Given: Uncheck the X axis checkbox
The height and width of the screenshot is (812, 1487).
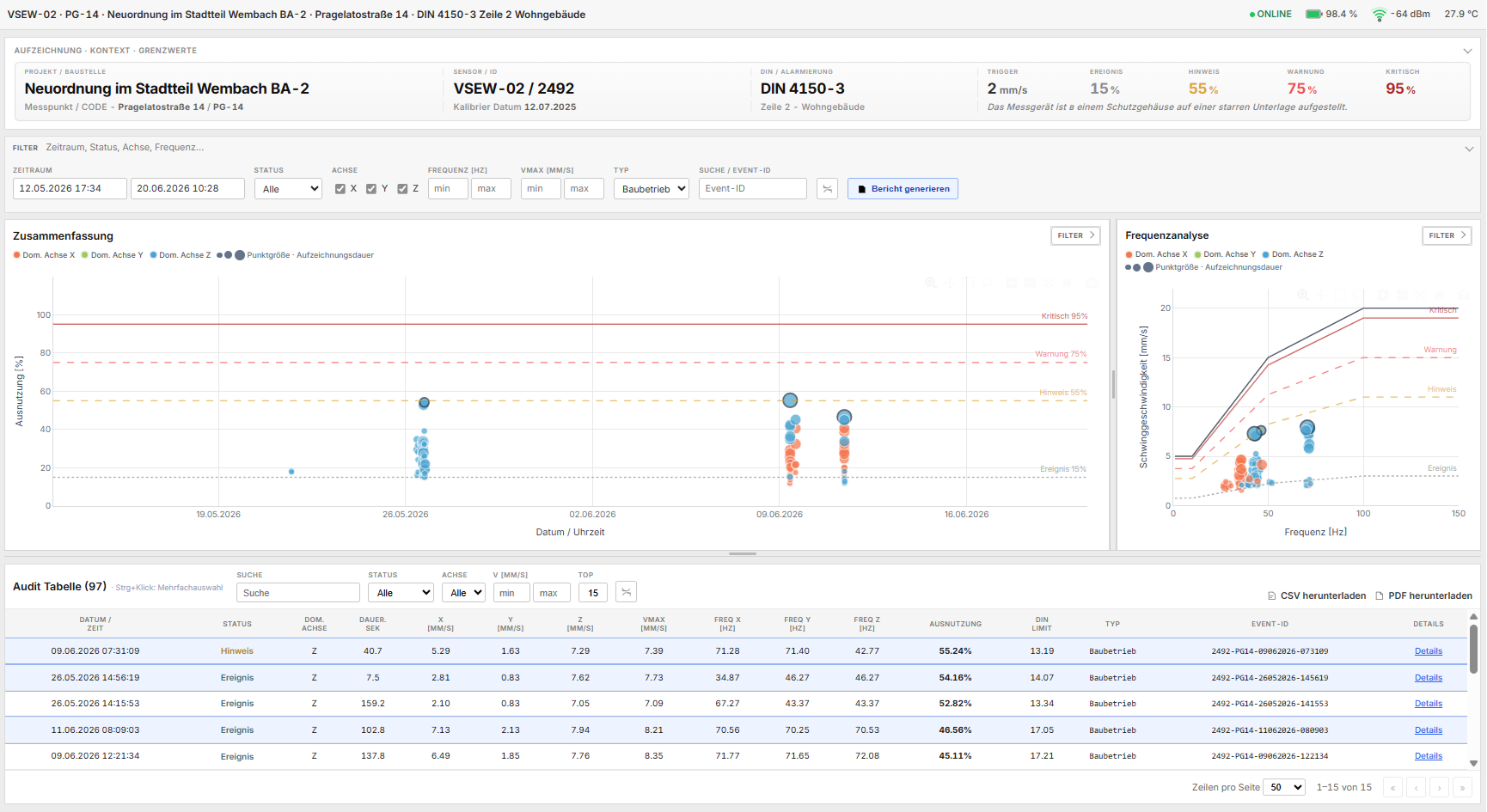Looking at the screenshot, I should click(340, 189).
